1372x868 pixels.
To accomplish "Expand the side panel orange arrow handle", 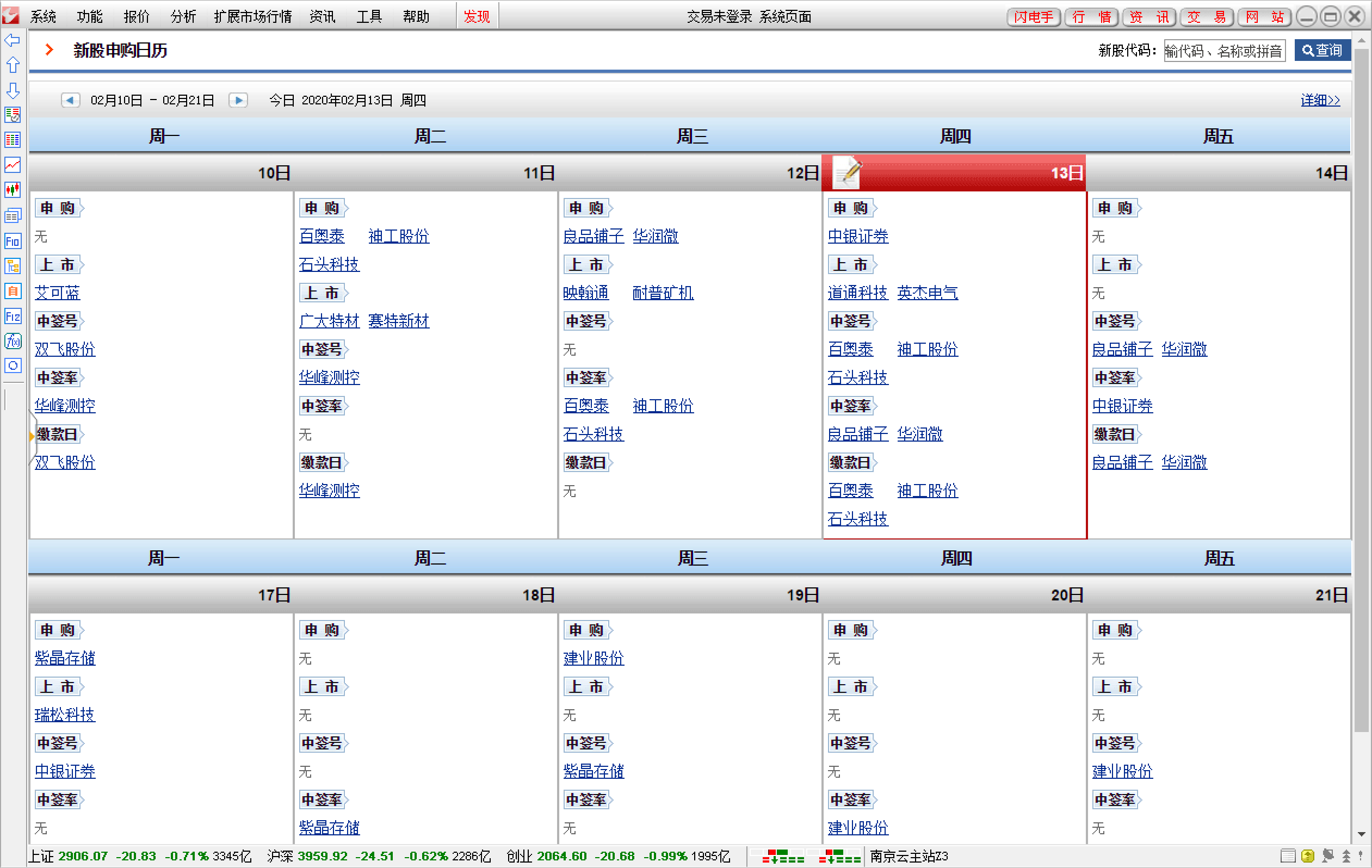I will 32,436.
